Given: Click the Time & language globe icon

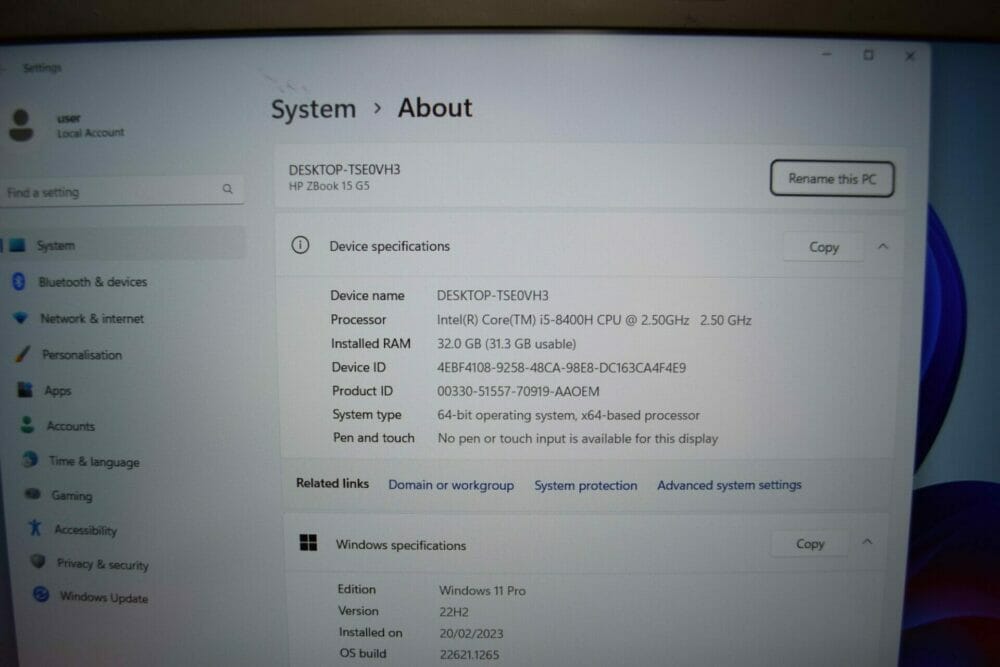Looking at the screenshot, I should tap(30, 459).
